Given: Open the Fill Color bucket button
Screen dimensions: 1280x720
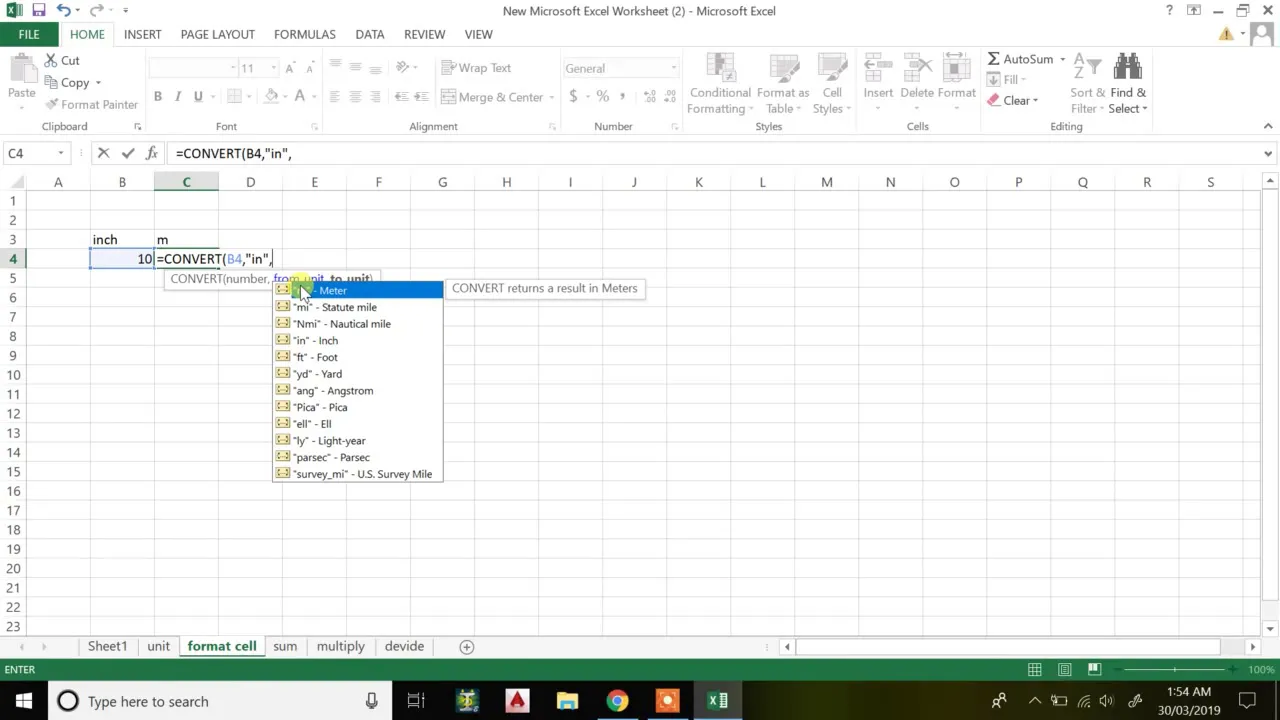Looking at the screenshot, I should click(271, 97).
